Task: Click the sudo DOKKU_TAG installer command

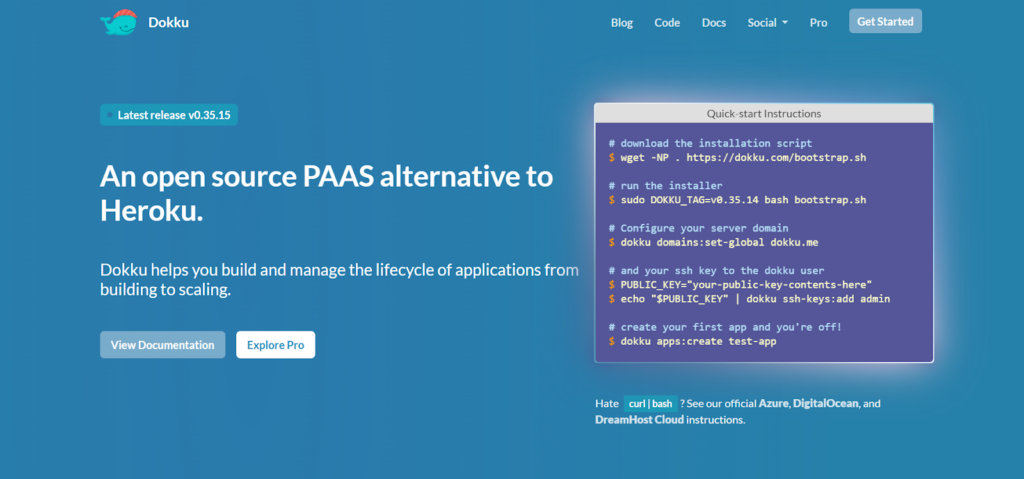Action: 737,199
